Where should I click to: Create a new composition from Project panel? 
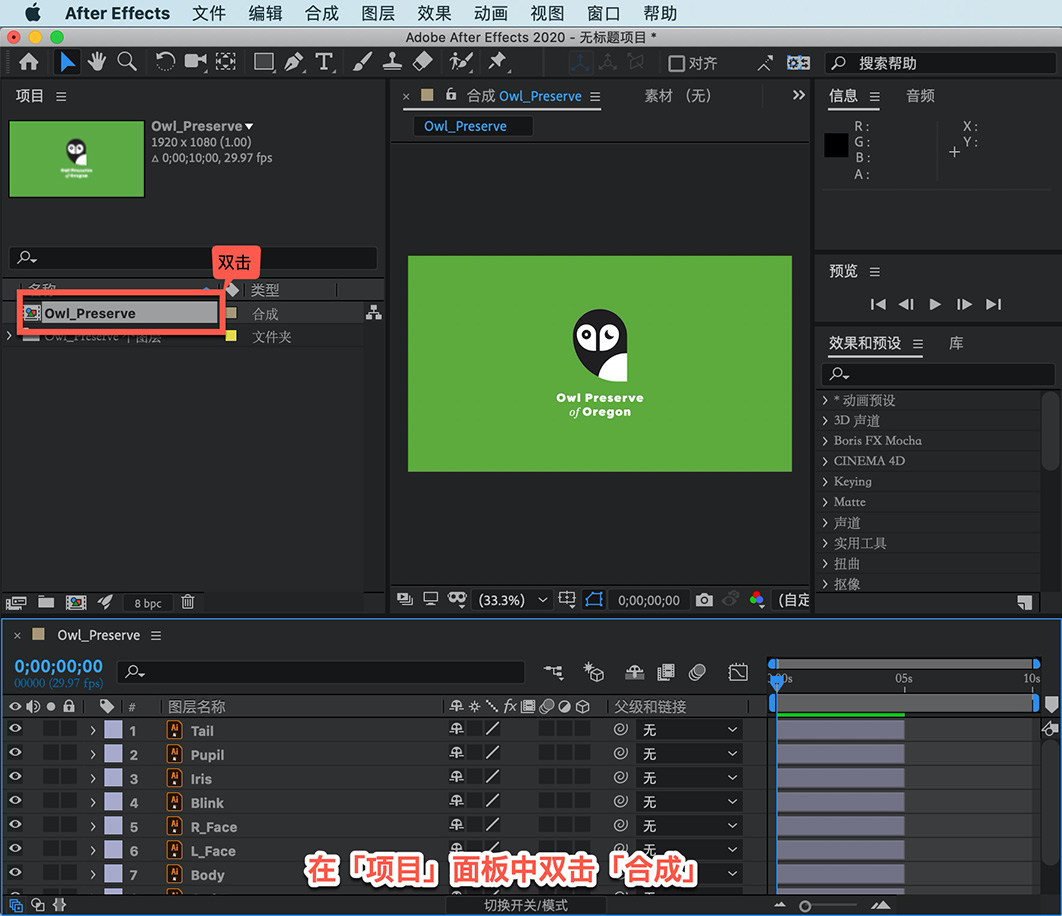76,602
